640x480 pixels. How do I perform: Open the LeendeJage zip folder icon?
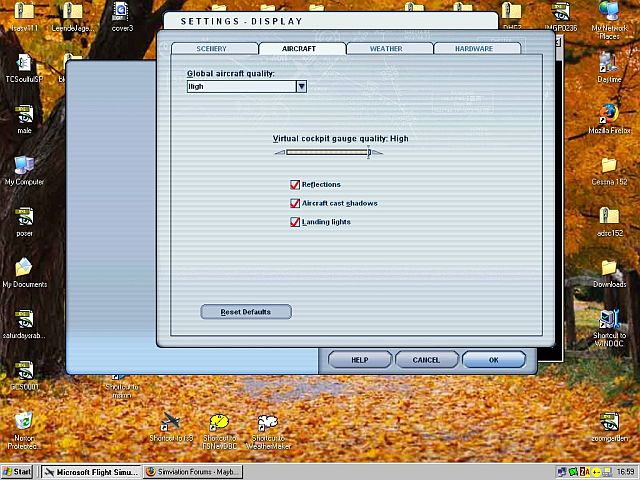(72, 11)
